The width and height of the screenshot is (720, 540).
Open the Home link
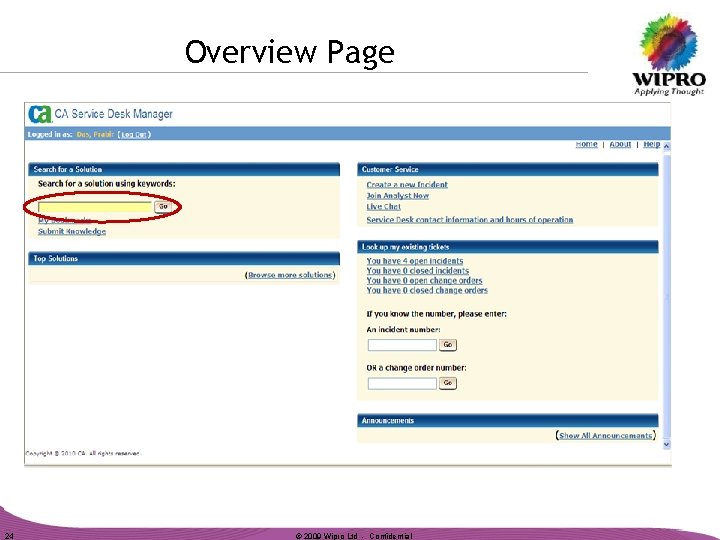pyautogui.click(x=586, y=144)
